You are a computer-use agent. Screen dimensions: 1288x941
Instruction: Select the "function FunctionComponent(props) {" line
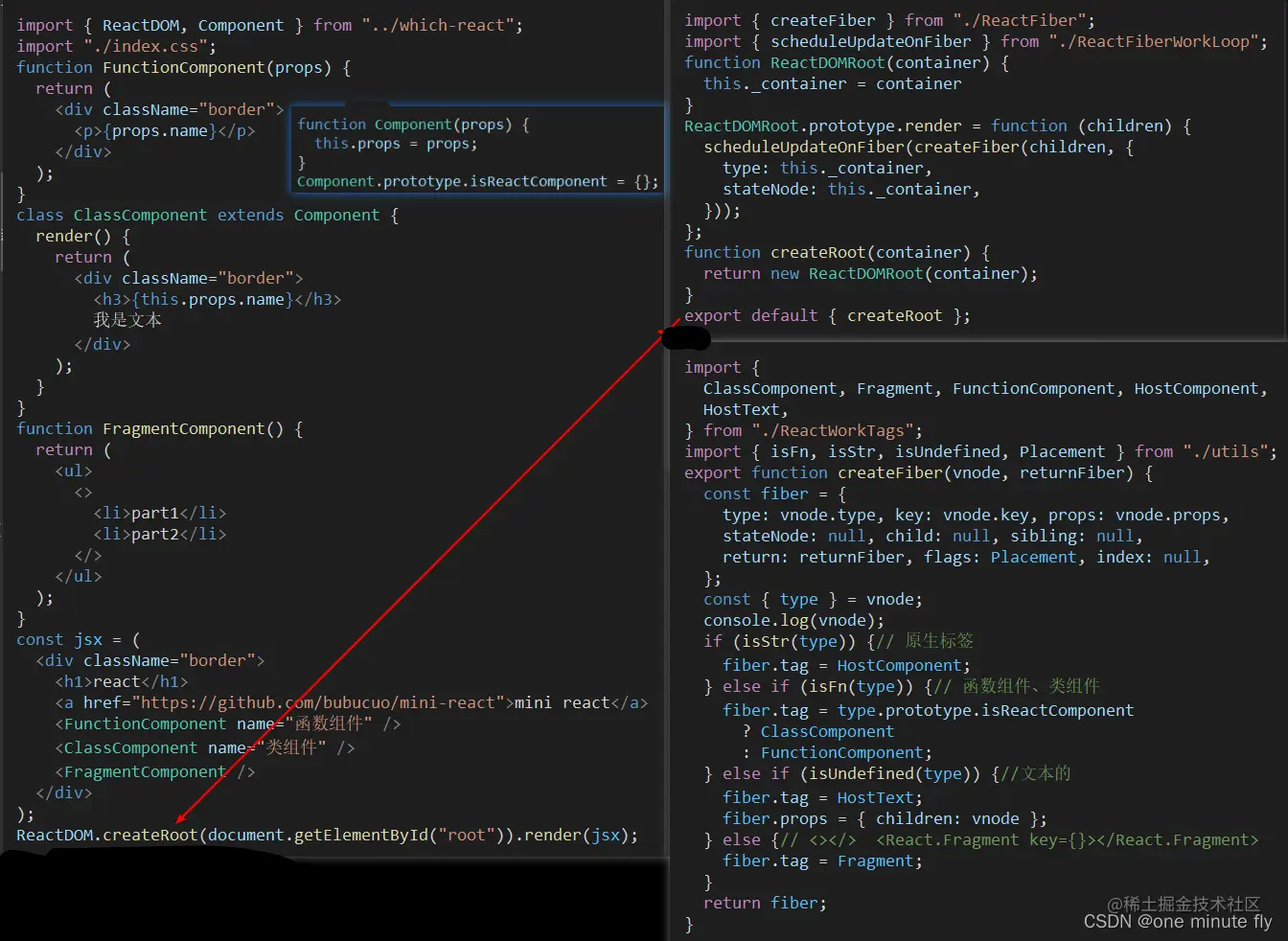(x=184, y=67)
